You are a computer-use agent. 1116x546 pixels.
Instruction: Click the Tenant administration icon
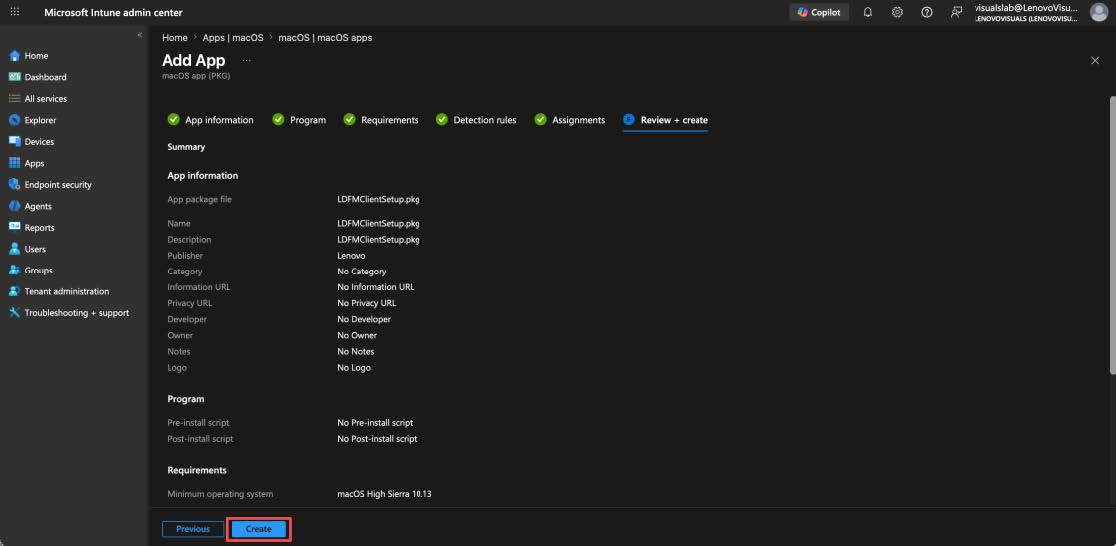[14, 291]
